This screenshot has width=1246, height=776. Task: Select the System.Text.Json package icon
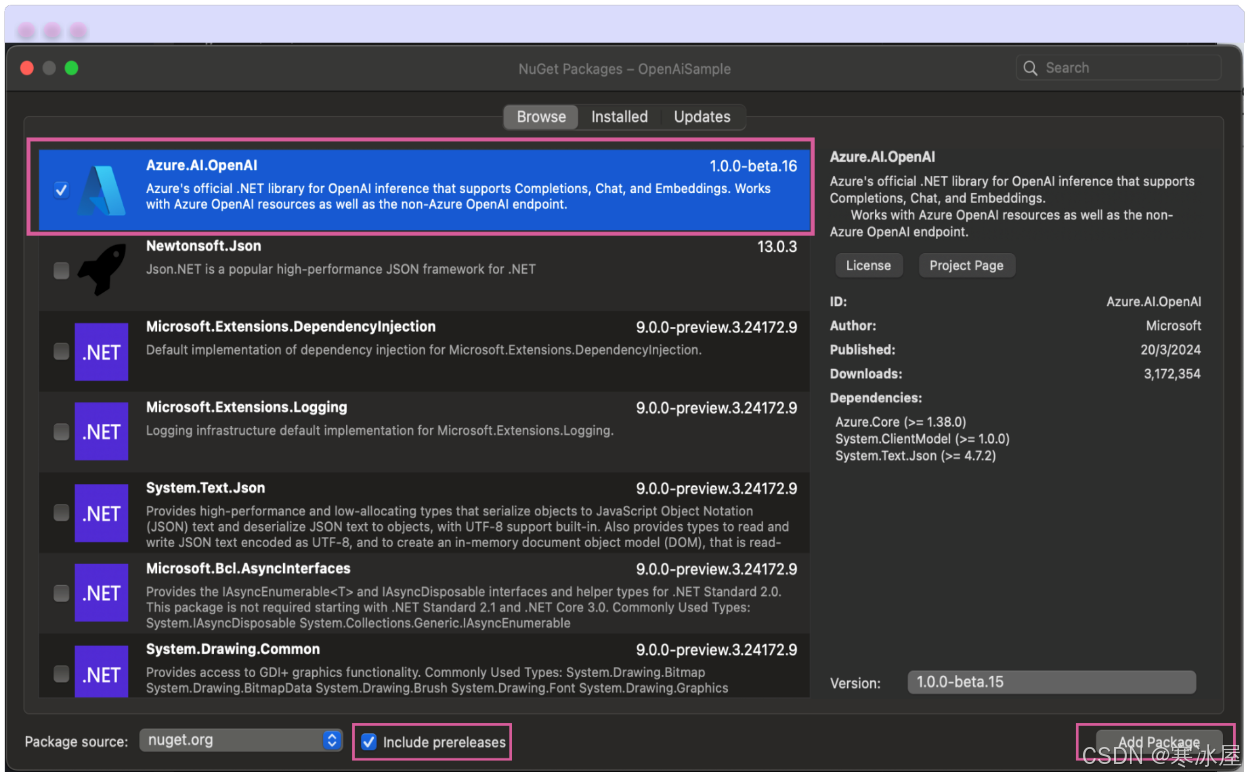pyautogui.click(x=101, y=513)
